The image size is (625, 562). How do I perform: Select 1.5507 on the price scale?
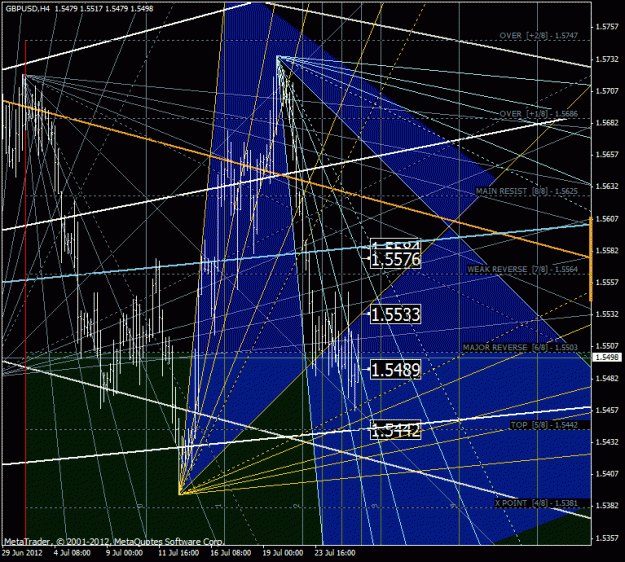(x=607, y=346)
